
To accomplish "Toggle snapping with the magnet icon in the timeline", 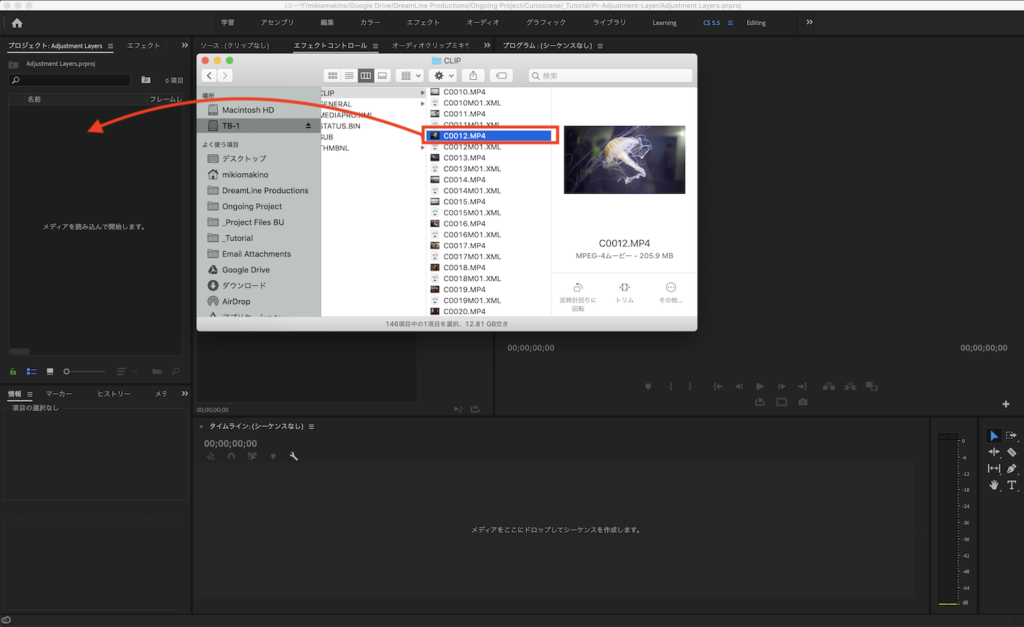I will 232,456.
